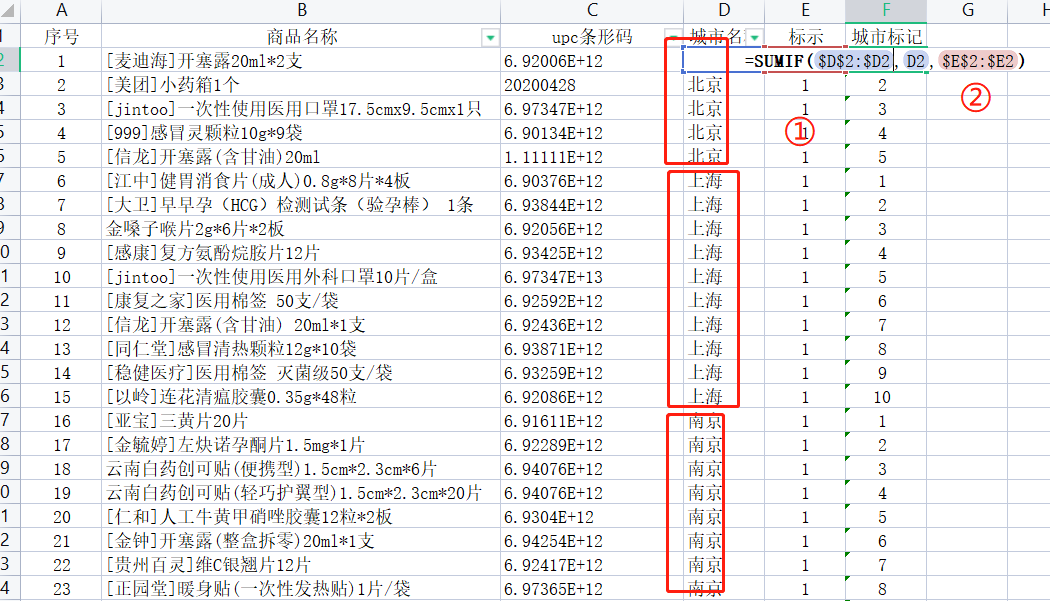Select cell [亚宝]三黄片20片
The width and height of the screenshot is (1050, 601).
pyautogui.click(x=301, y=421)
